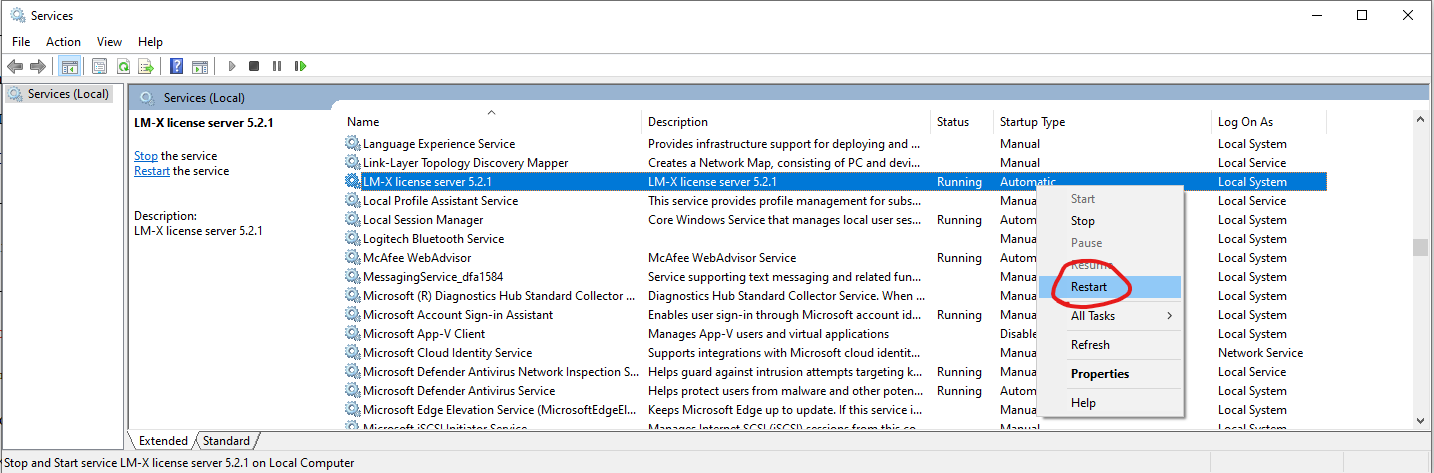Select the Link-Layer Topology Discovery Mapper service
Image resolution: width=1434 pixels, height=473 pixels.
465,163
